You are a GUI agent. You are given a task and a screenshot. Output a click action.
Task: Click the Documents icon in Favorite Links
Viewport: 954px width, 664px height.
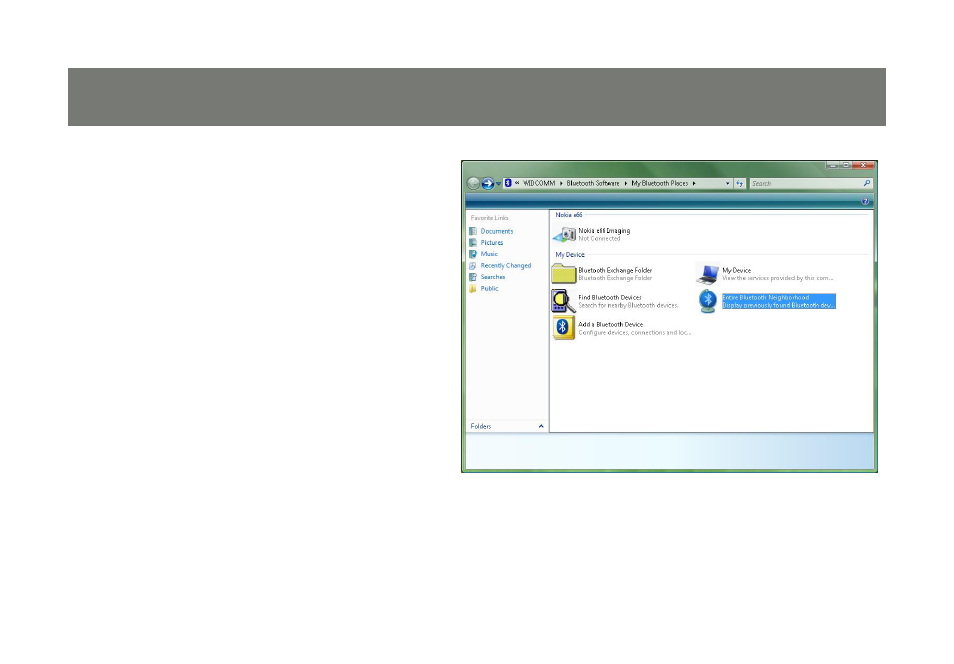(x=473, y=231)
